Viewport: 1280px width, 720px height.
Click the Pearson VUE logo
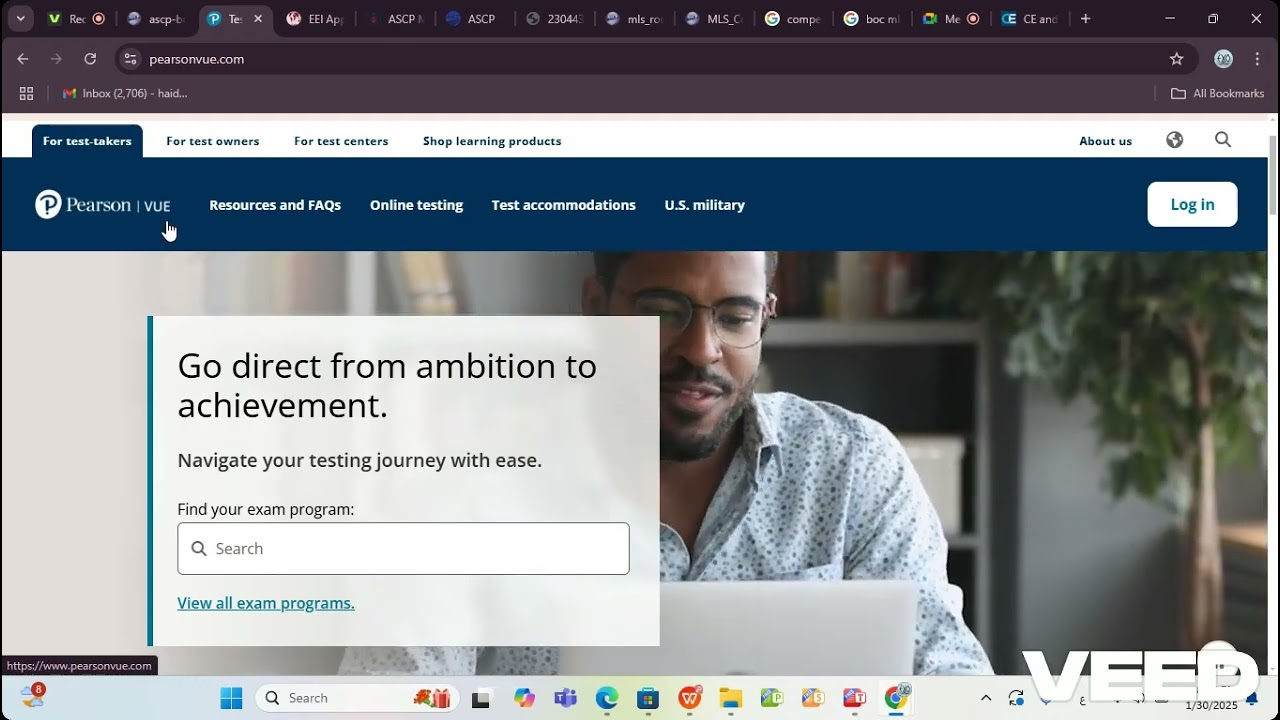(x=103, y=205)
